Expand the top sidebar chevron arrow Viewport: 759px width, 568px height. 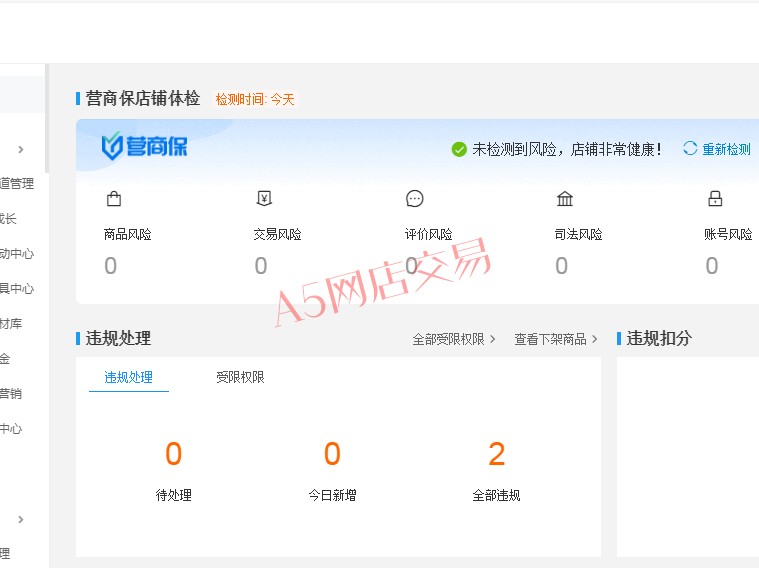[x=21, y=150]
